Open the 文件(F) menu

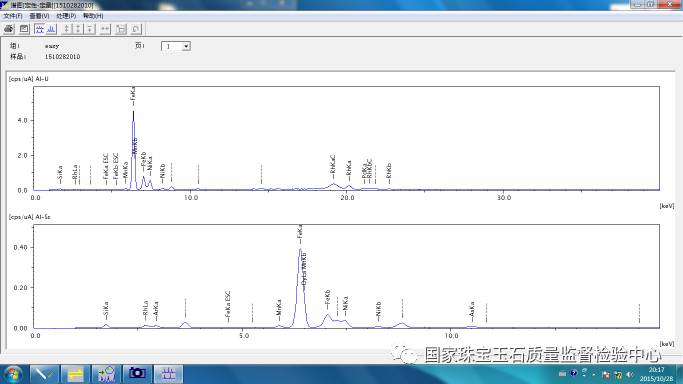(x=13, y=16)
